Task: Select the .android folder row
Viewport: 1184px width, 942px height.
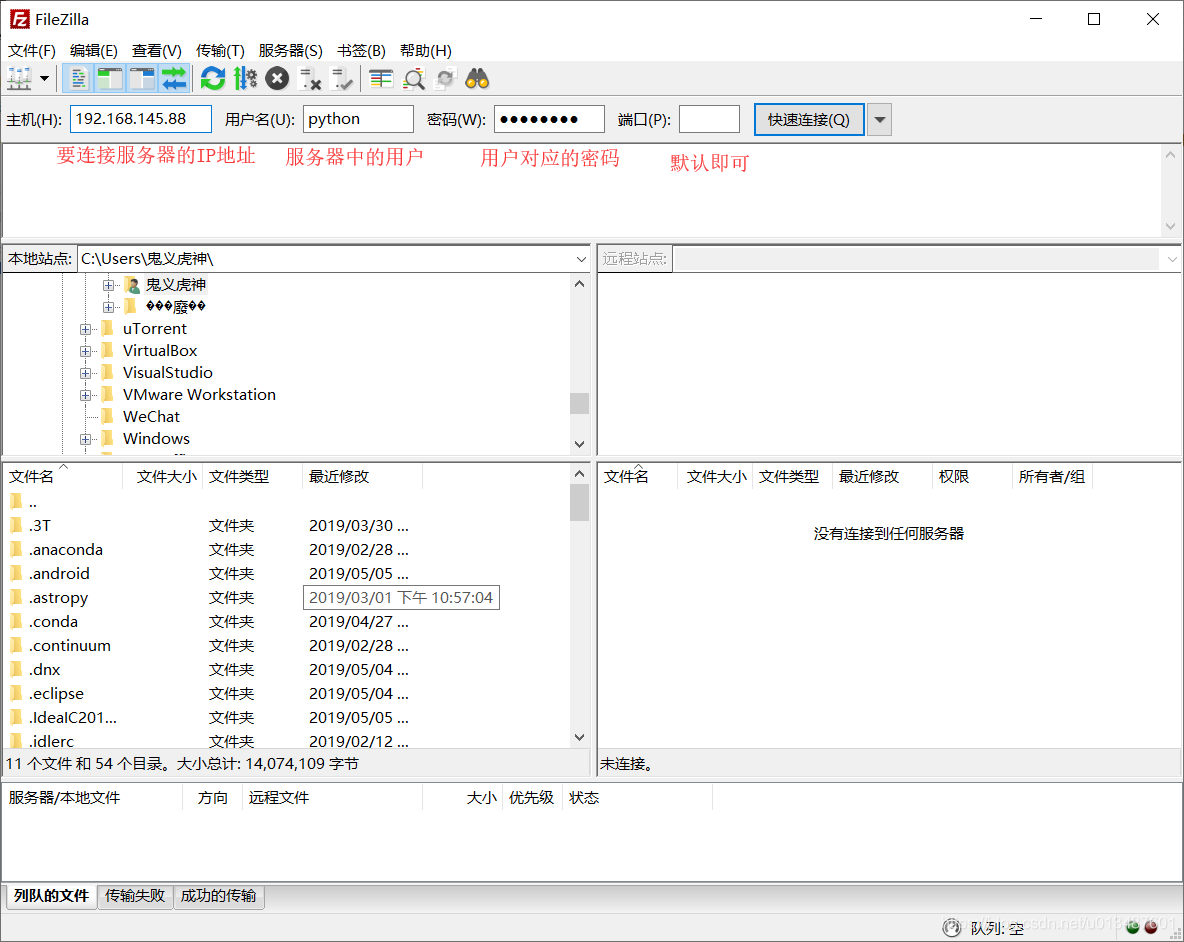Action: point(287,574)
